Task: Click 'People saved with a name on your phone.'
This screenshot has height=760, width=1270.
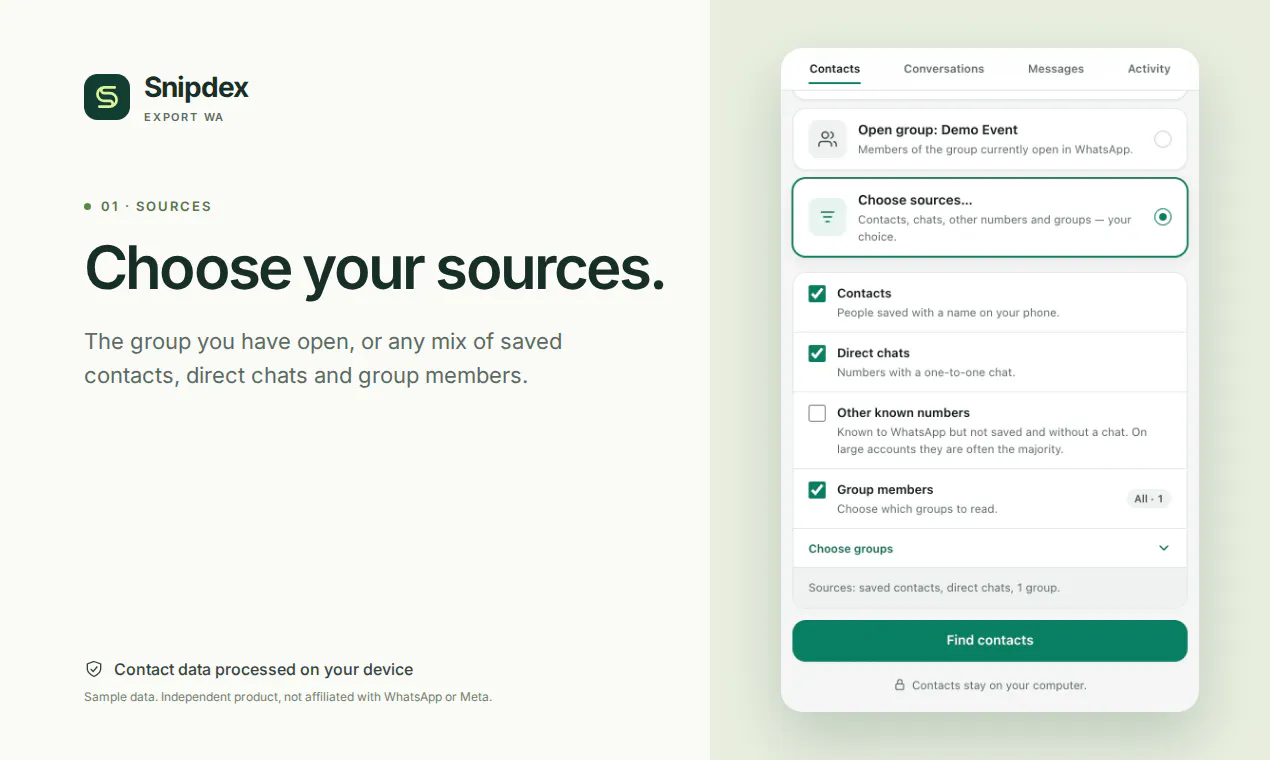Action: [948, 313]
